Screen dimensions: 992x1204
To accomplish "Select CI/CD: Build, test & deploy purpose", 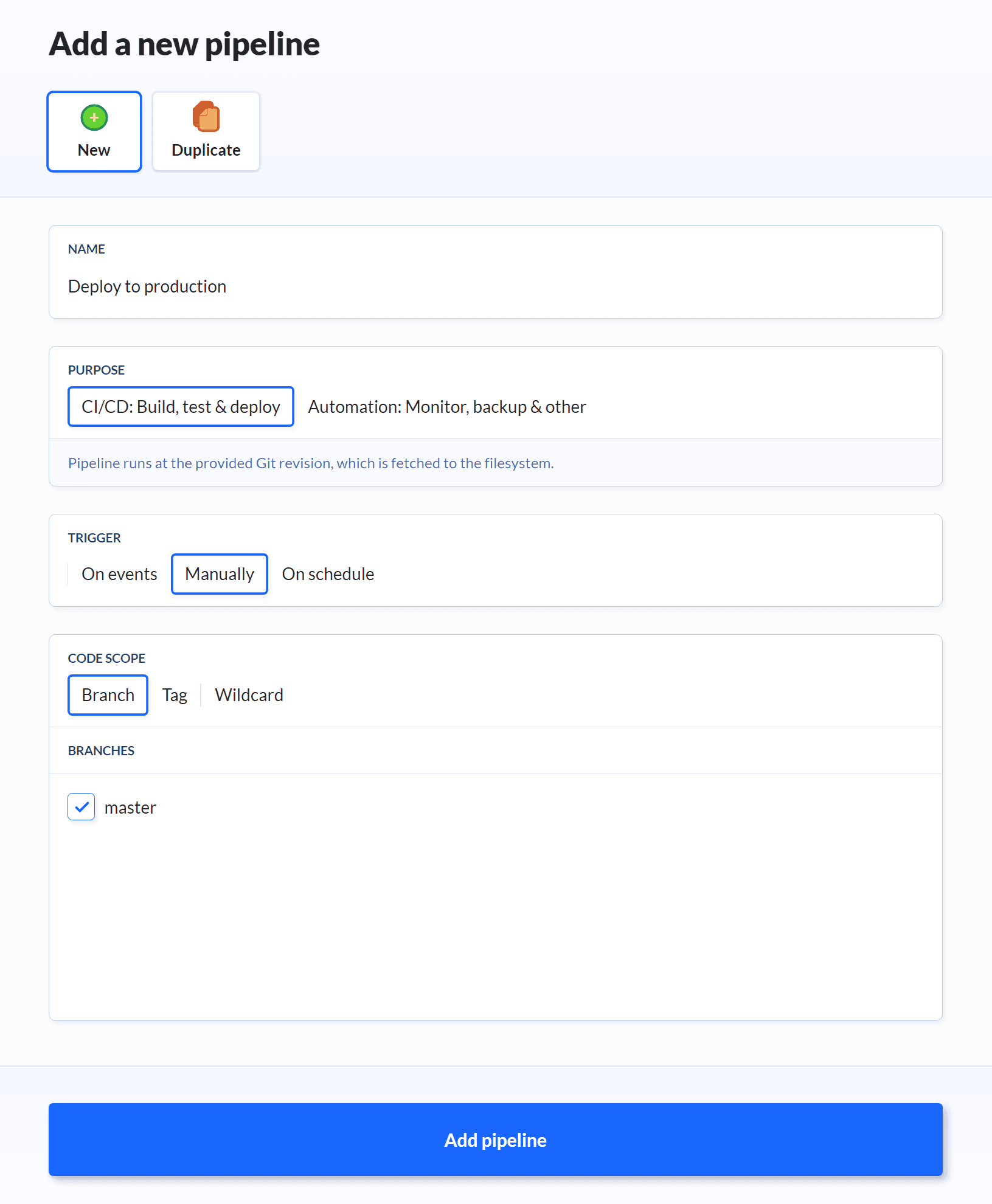I will pos(181,407).
